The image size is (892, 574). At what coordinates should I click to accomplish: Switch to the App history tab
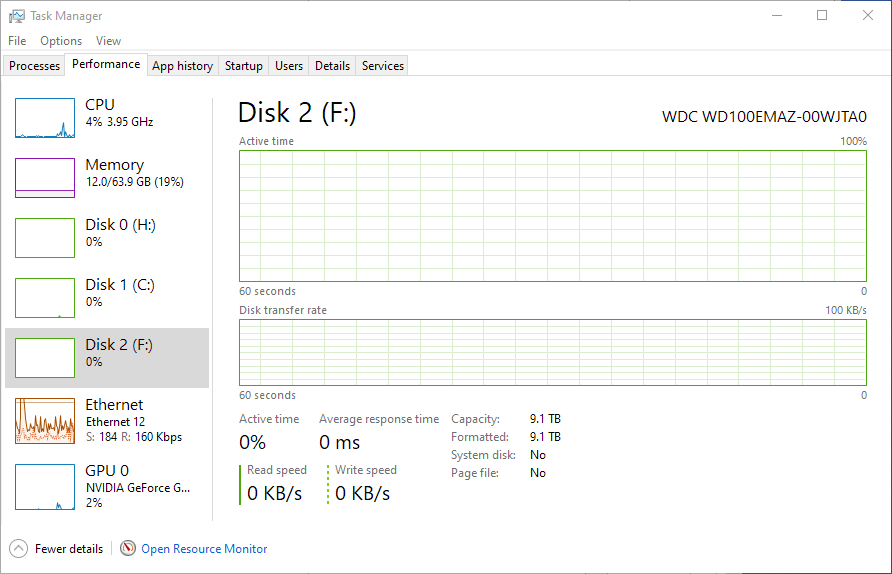[x=182, y=66]
